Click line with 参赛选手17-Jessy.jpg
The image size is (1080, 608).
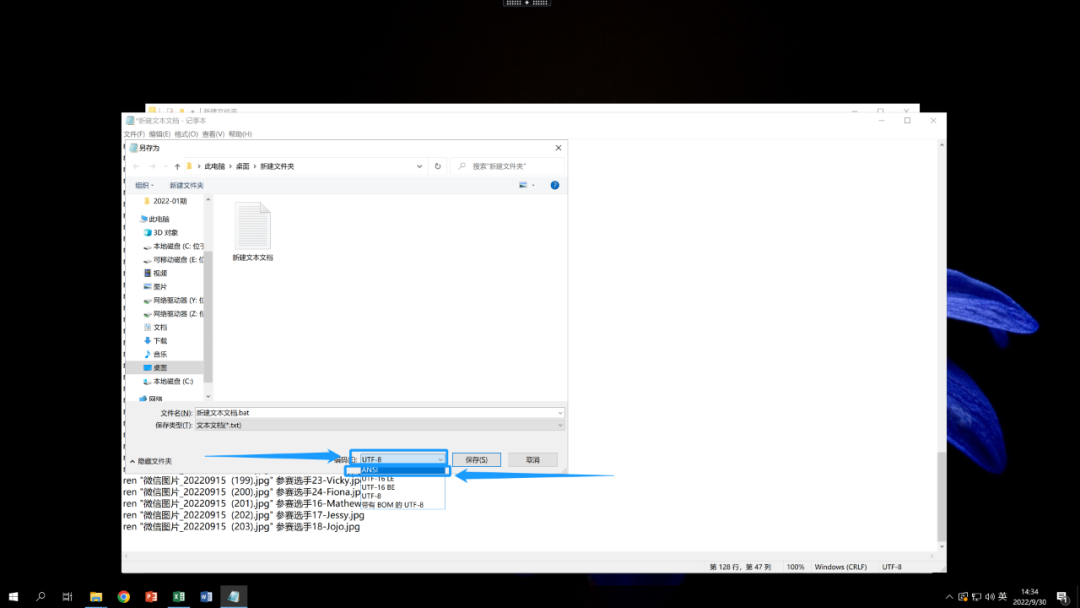(244, 515)
